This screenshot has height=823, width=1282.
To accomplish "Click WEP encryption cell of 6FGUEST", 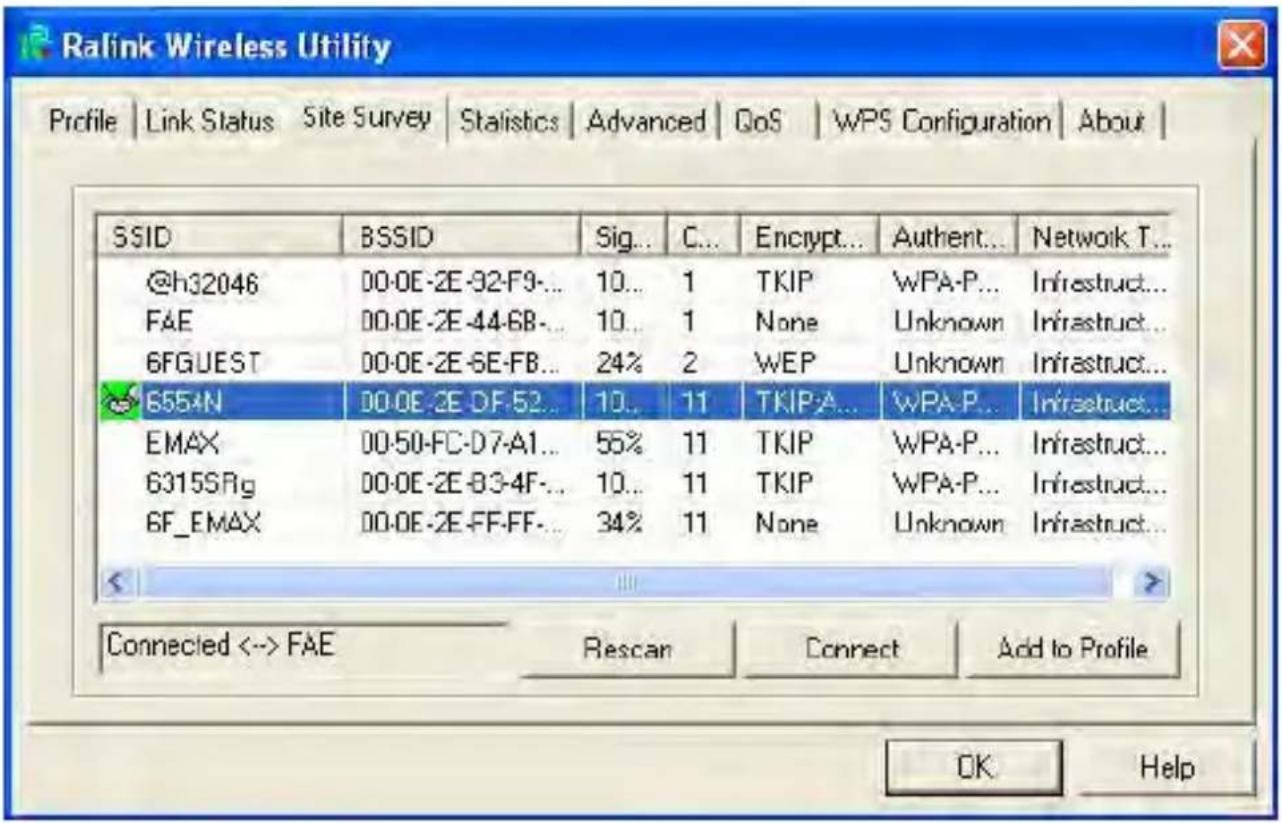I will (x=782, y=364).
